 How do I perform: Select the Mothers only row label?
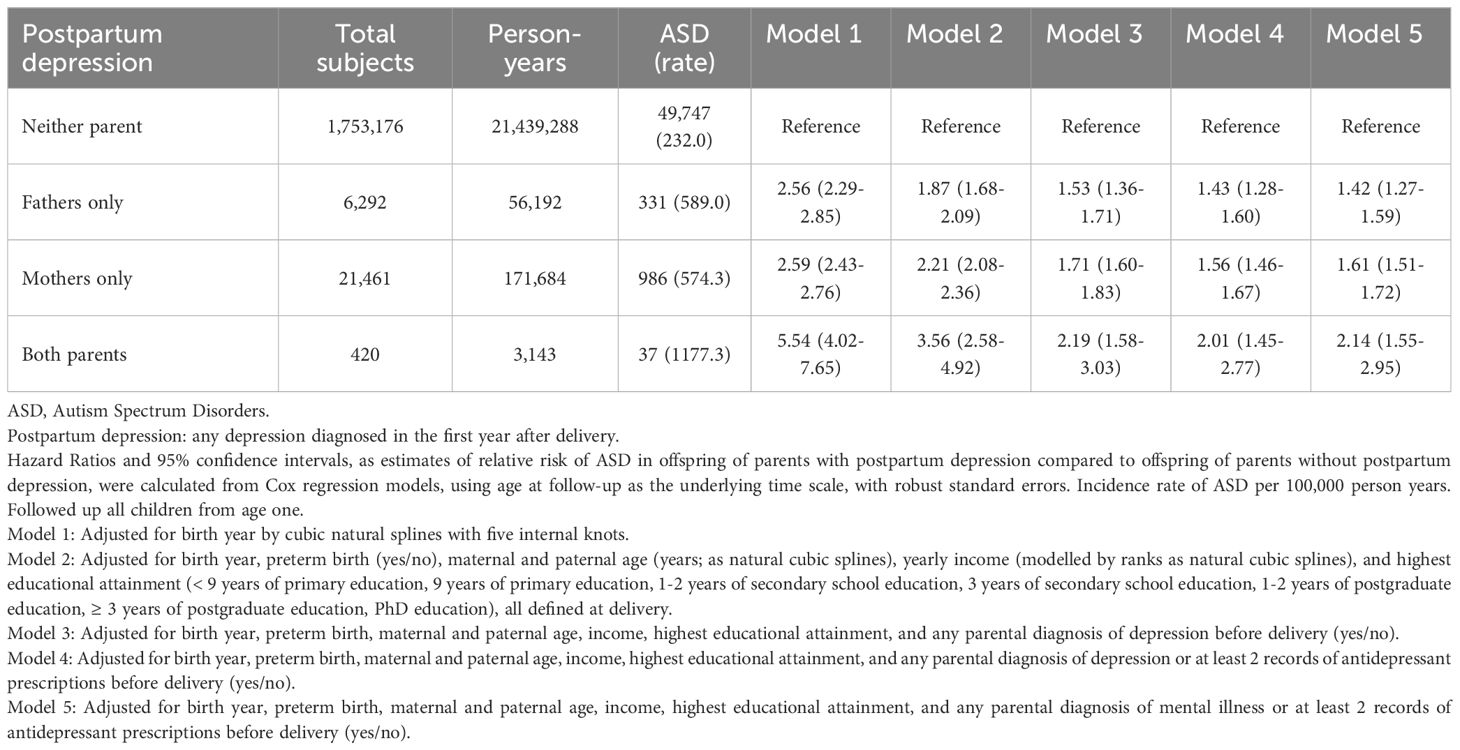[75, 279]
